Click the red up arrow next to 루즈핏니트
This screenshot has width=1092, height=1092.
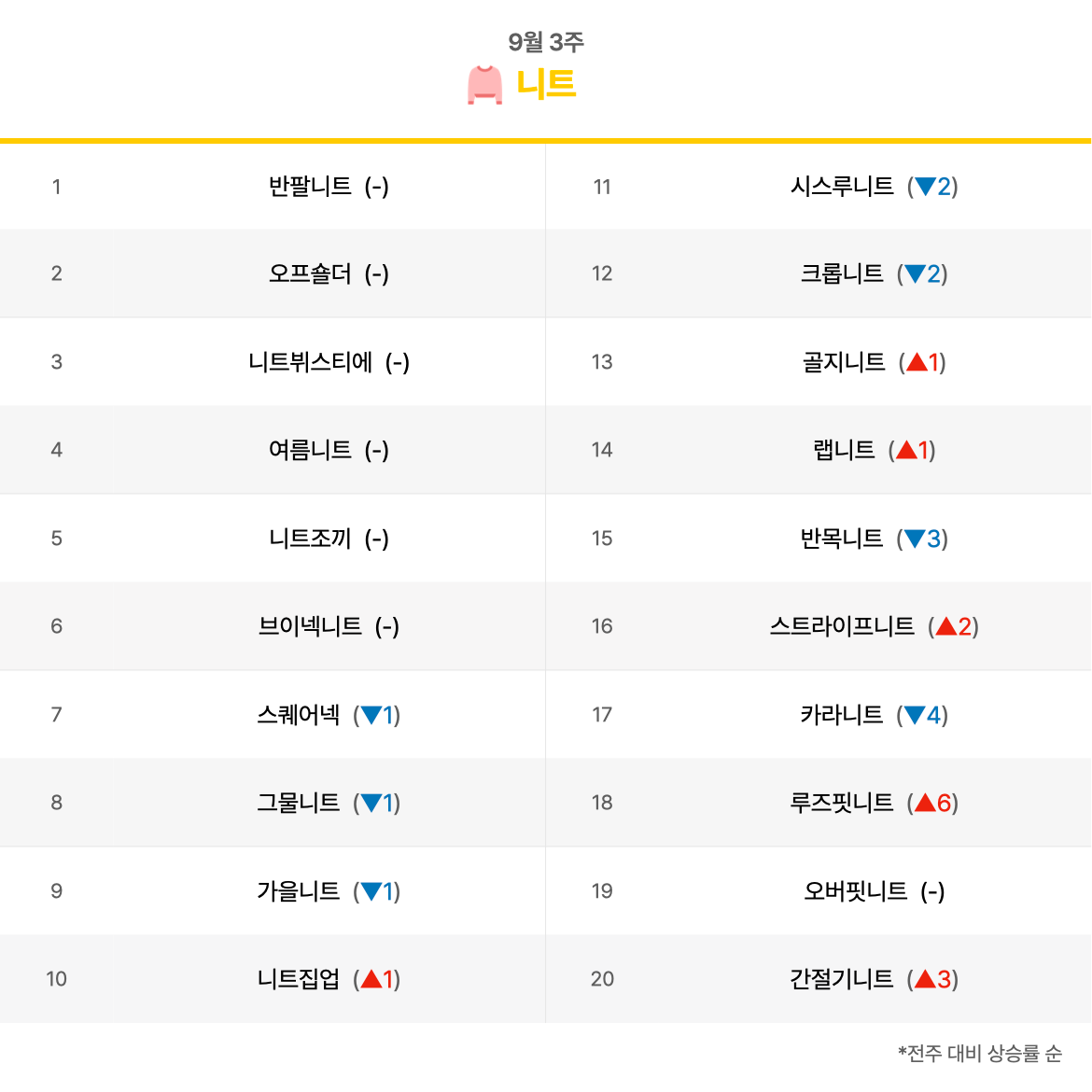(925, 803)
